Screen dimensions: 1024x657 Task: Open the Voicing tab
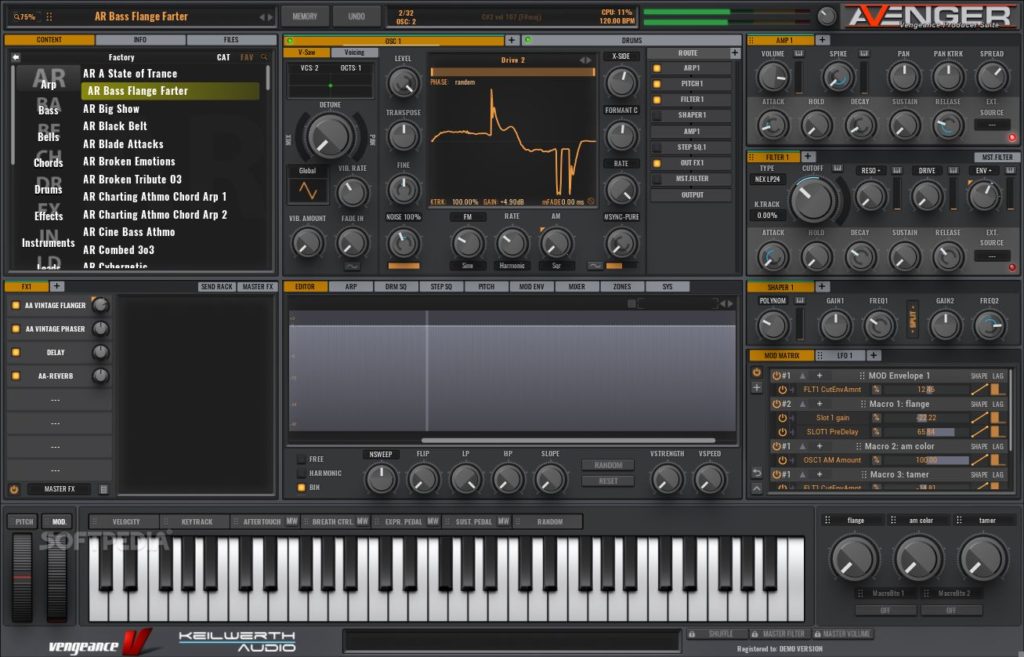click(354, 52)
